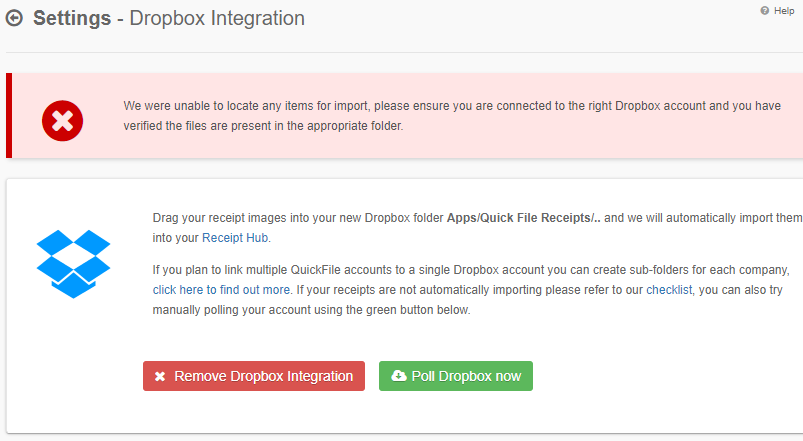Viewport: 803px width, 441px height.
Task: Click the back arrow icon beside Settings
Action: [14, 18]
